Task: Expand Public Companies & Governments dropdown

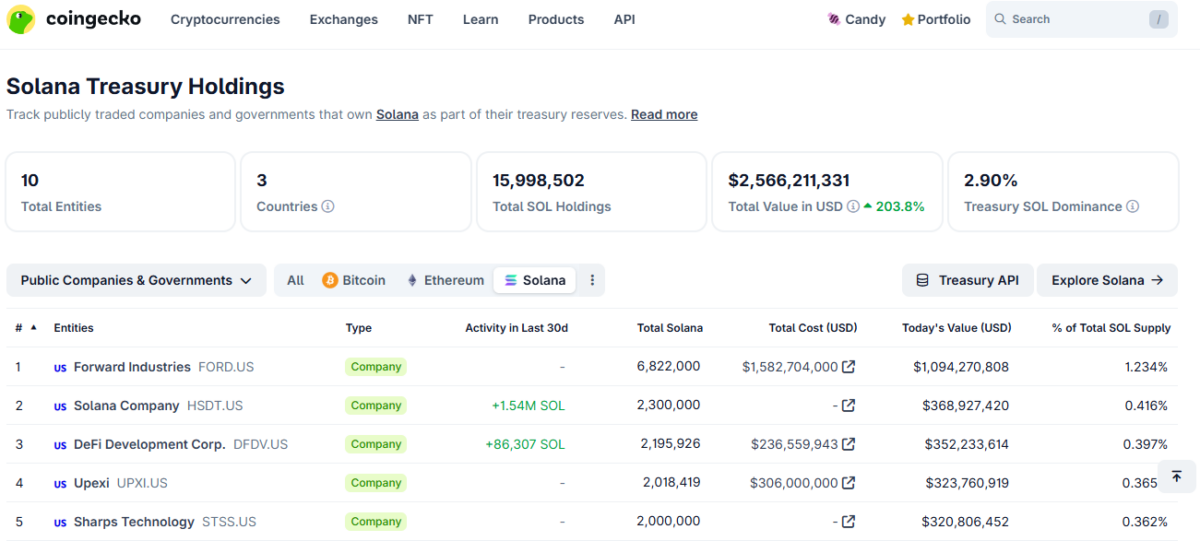Action: (x=136, y=280)
